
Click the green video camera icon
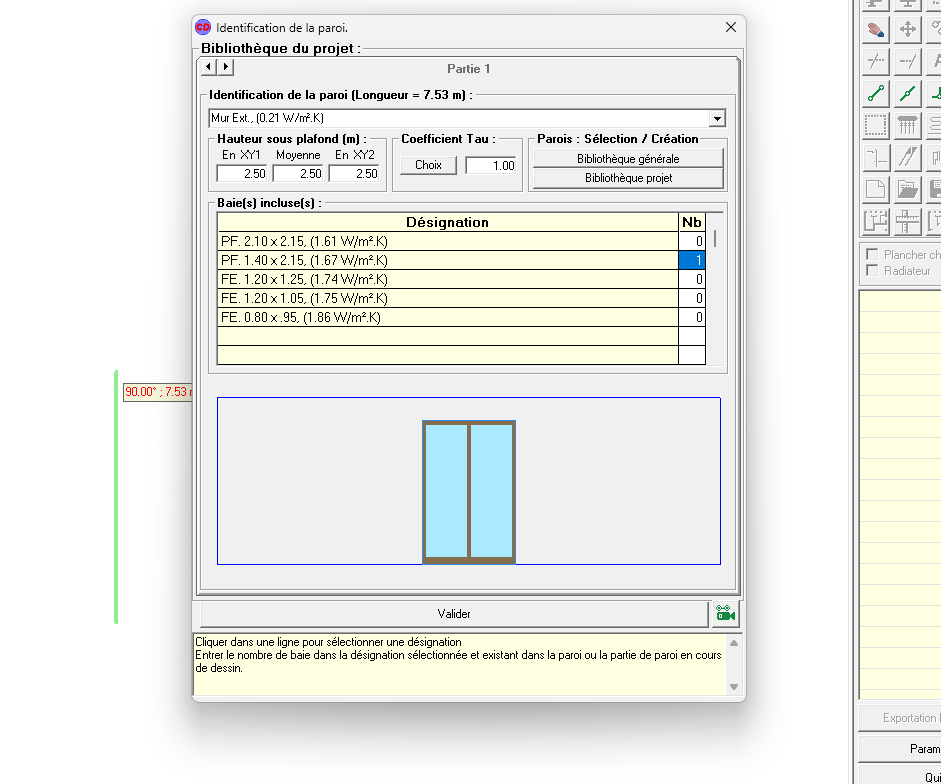click(x=725, y=614)
